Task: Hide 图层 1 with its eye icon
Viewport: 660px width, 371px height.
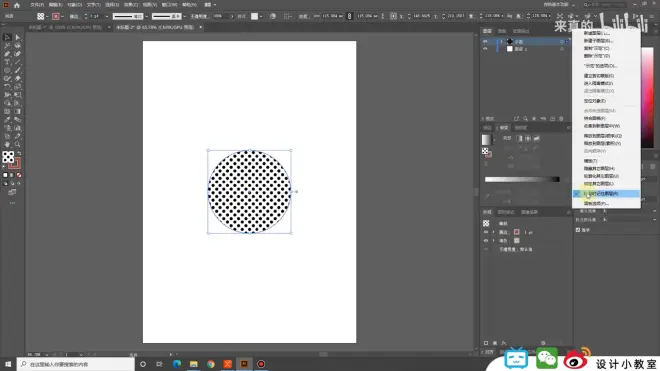Action: coord(485,49)
